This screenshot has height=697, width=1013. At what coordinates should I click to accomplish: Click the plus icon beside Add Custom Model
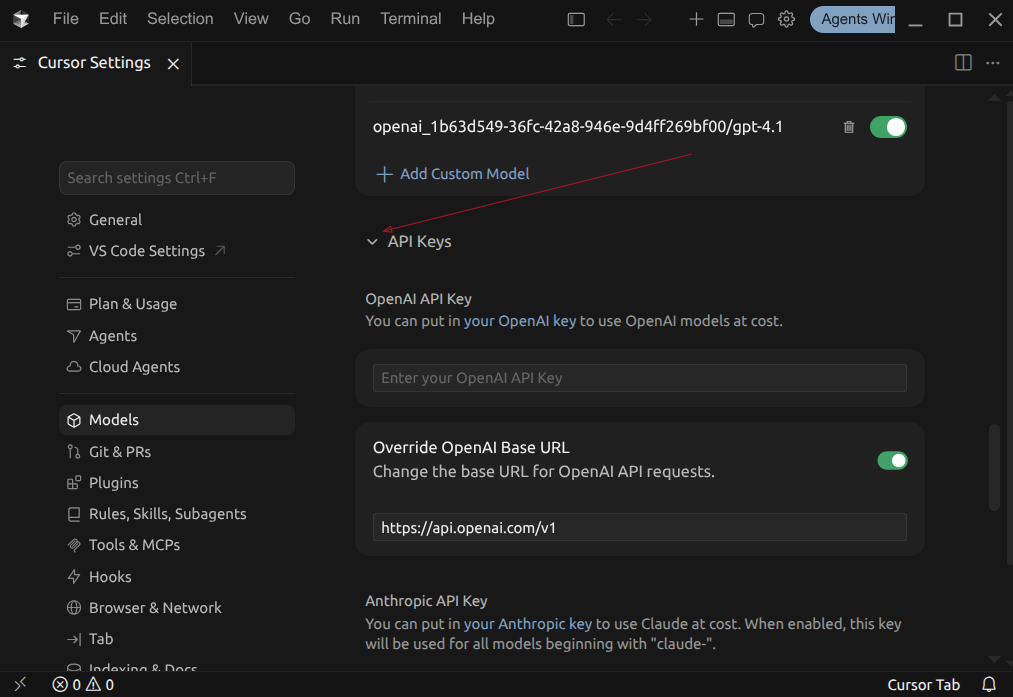(x=384, y=174)
